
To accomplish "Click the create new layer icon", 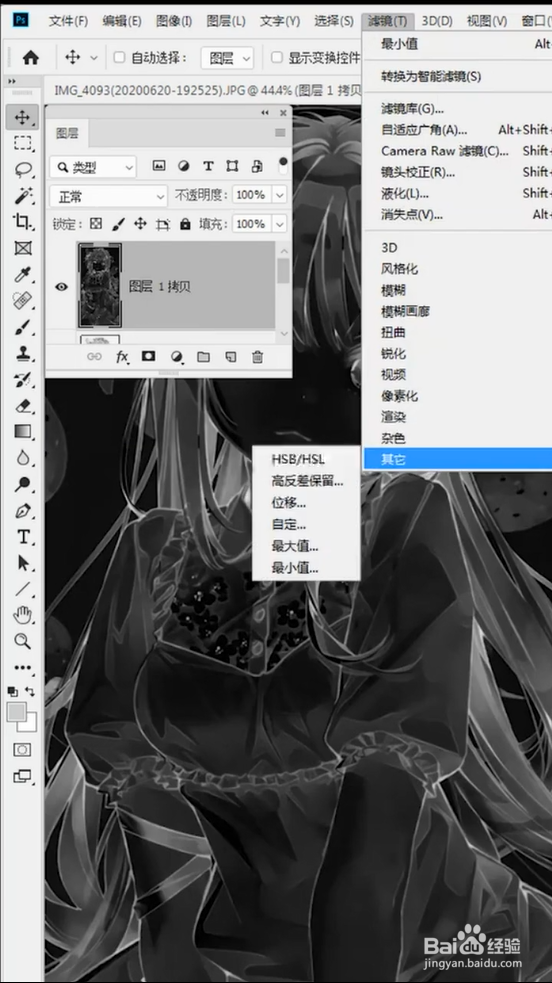I will click(x=231, y=357).
